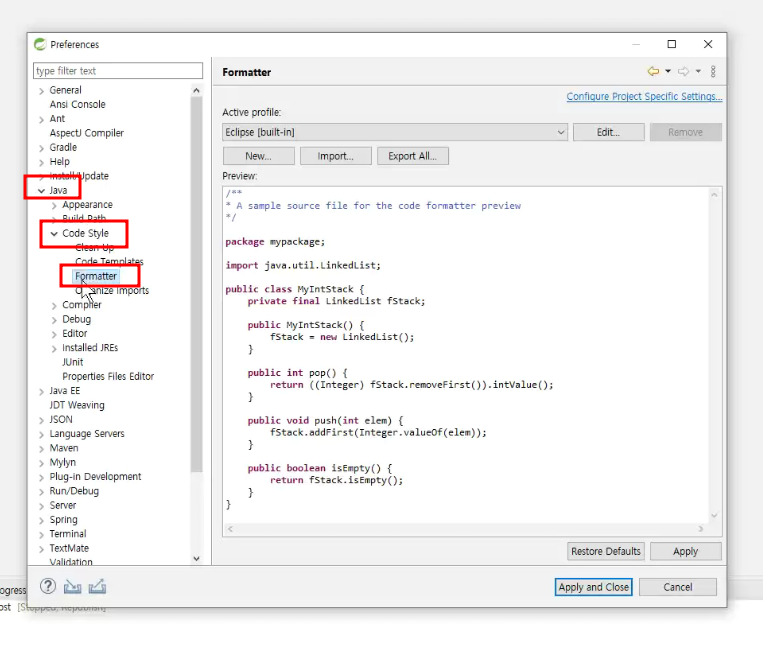Click the preview horizontal scrollbar right arrow

(x=701, y=529)
